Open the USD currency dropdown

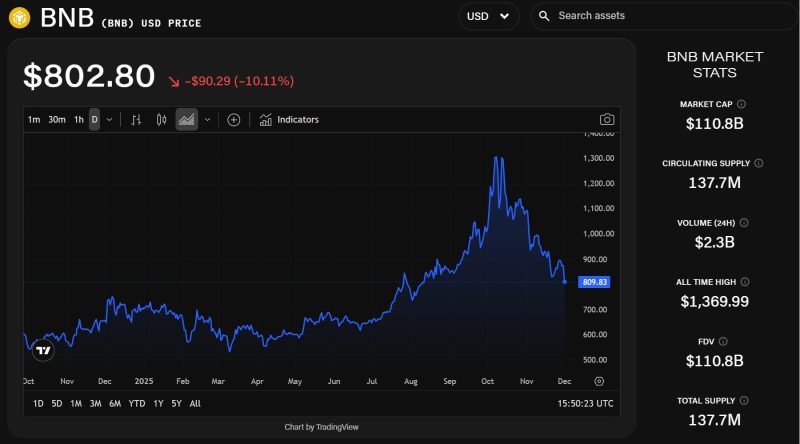488,16
